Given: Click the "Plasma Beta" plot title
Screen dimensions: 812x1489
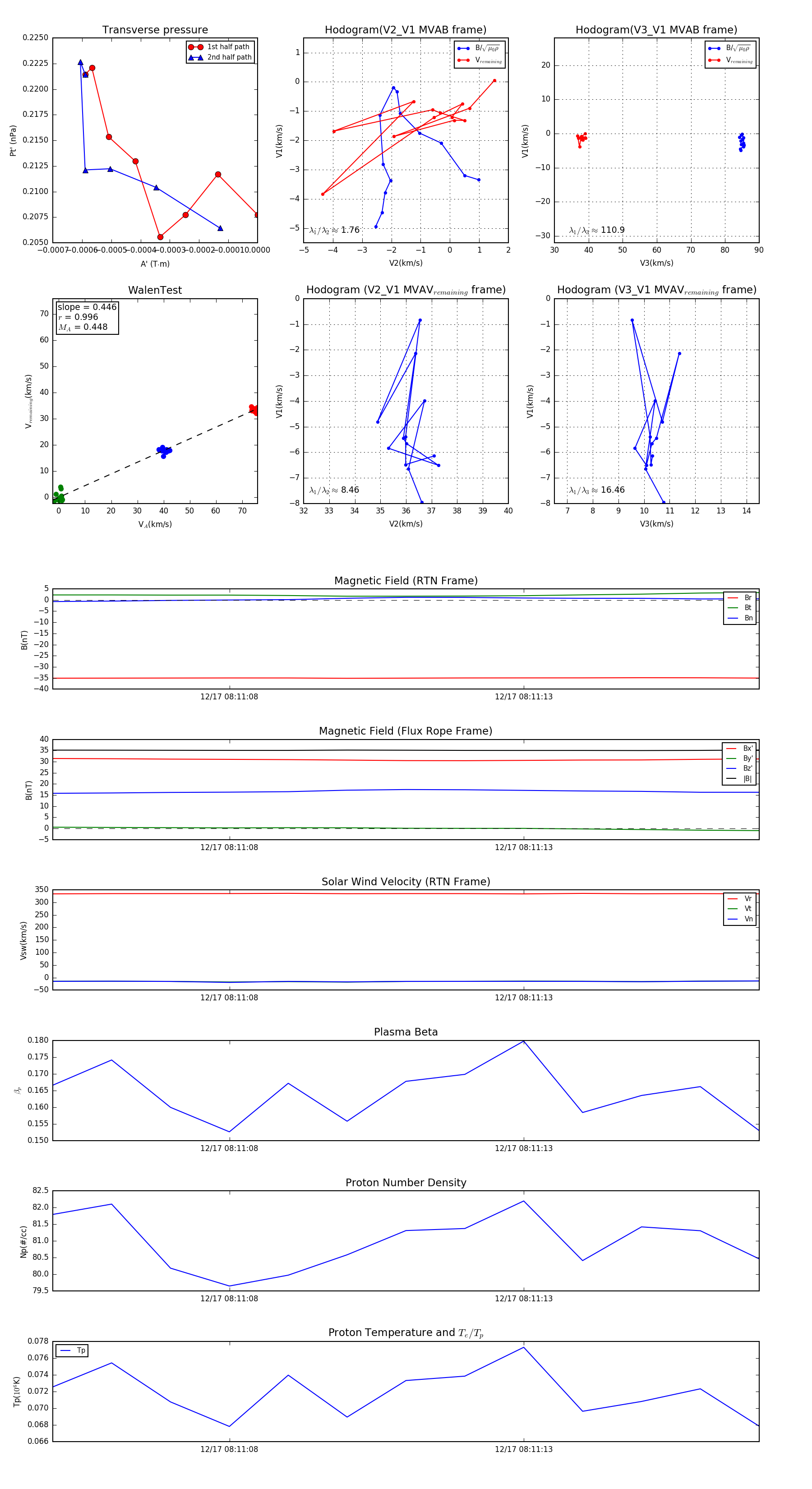Looking at the screenshot, I should [406, 1032].
